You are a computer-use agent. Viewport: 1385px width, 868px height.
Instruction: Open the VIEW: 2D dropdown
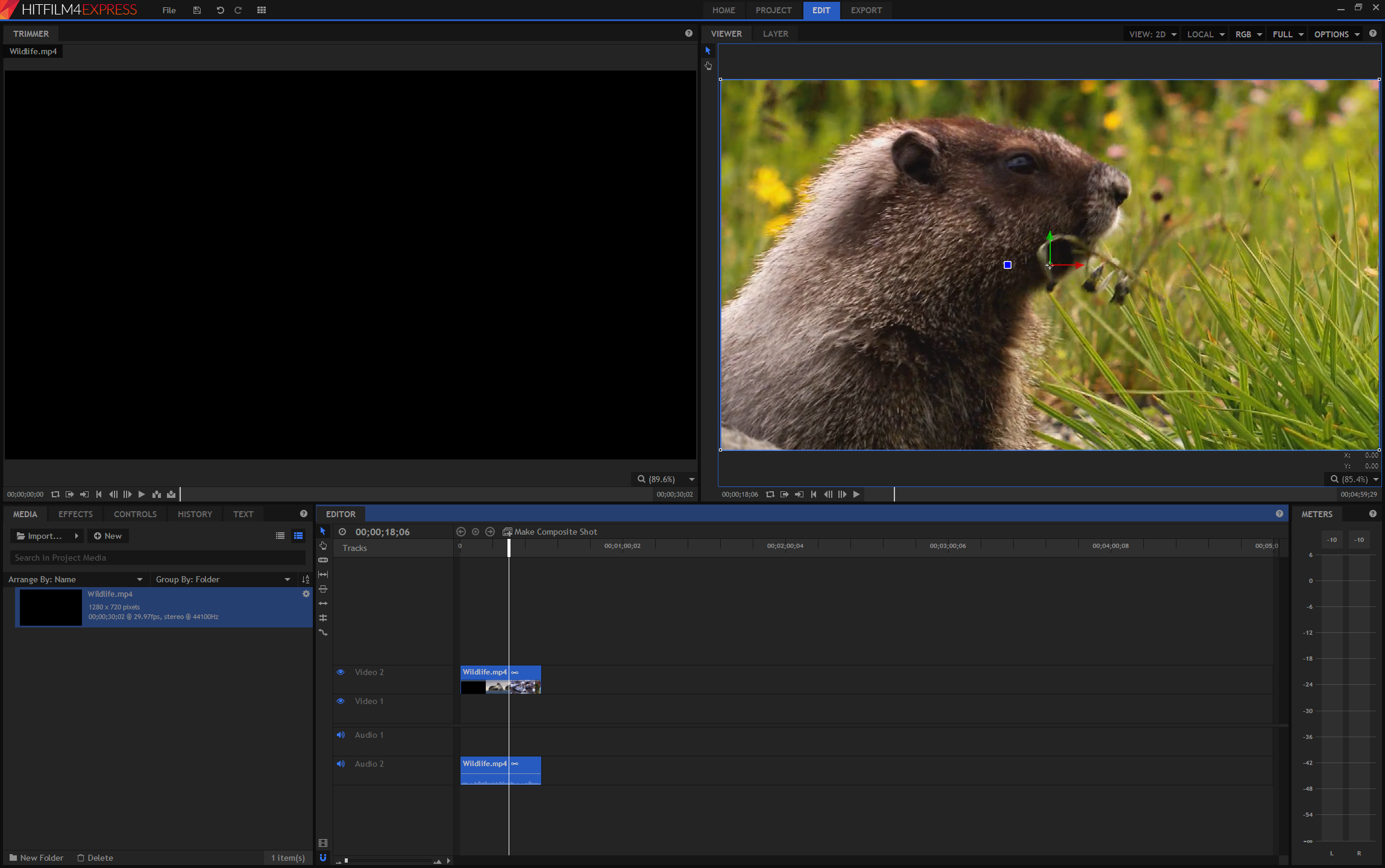[1152, 34]
